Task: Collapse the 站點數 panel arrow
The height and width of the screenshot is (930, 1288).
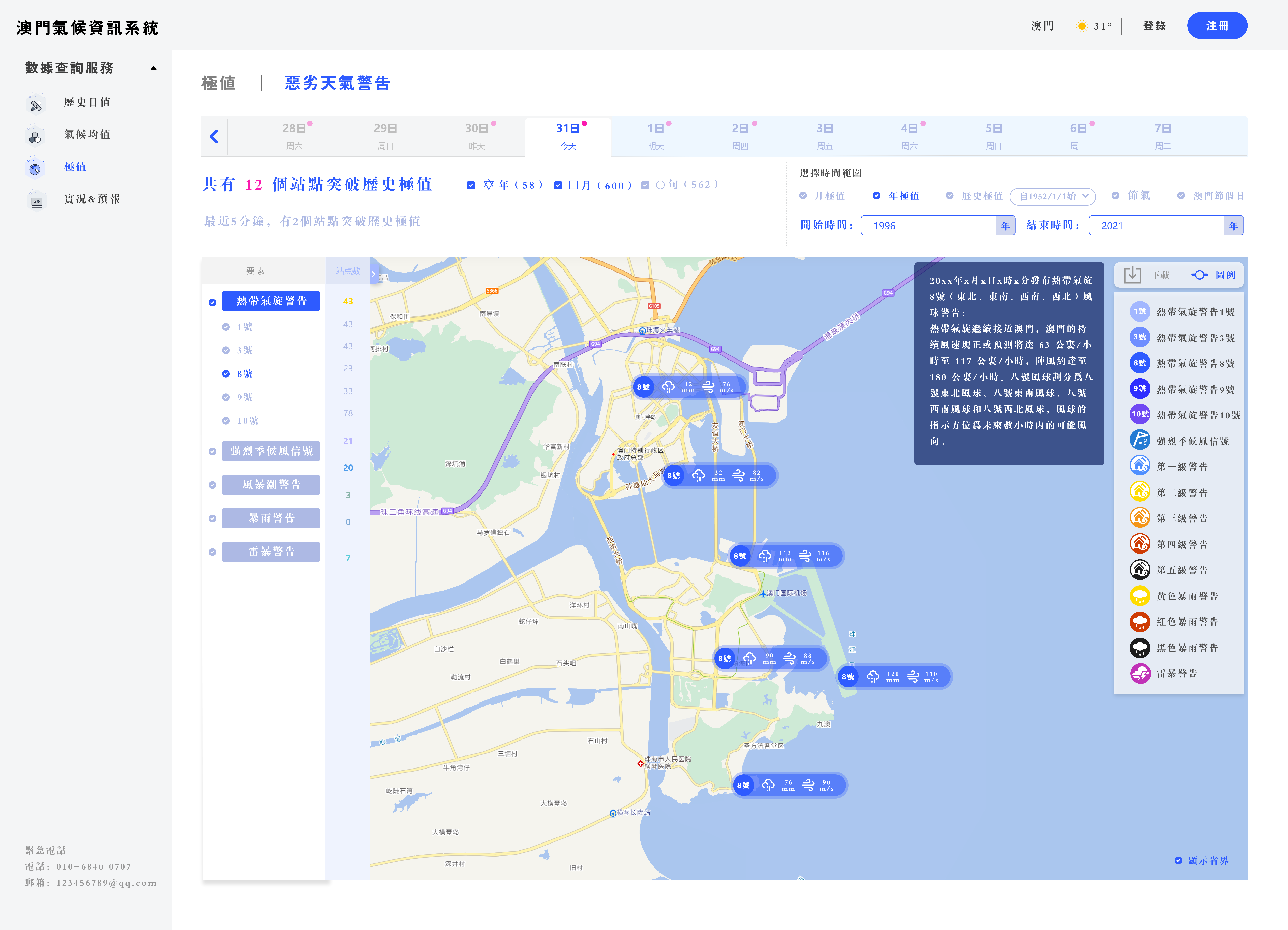Action: (x=374, y=274)
